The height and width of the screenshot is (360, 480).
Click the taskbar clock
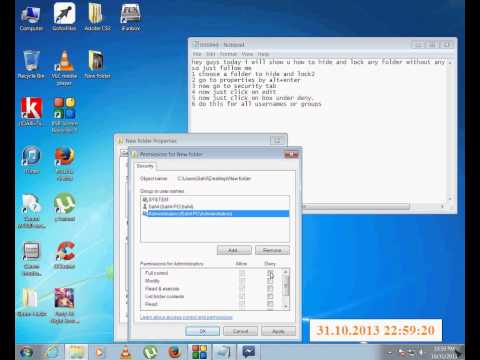pyautogui.click(x=443, y=352)
